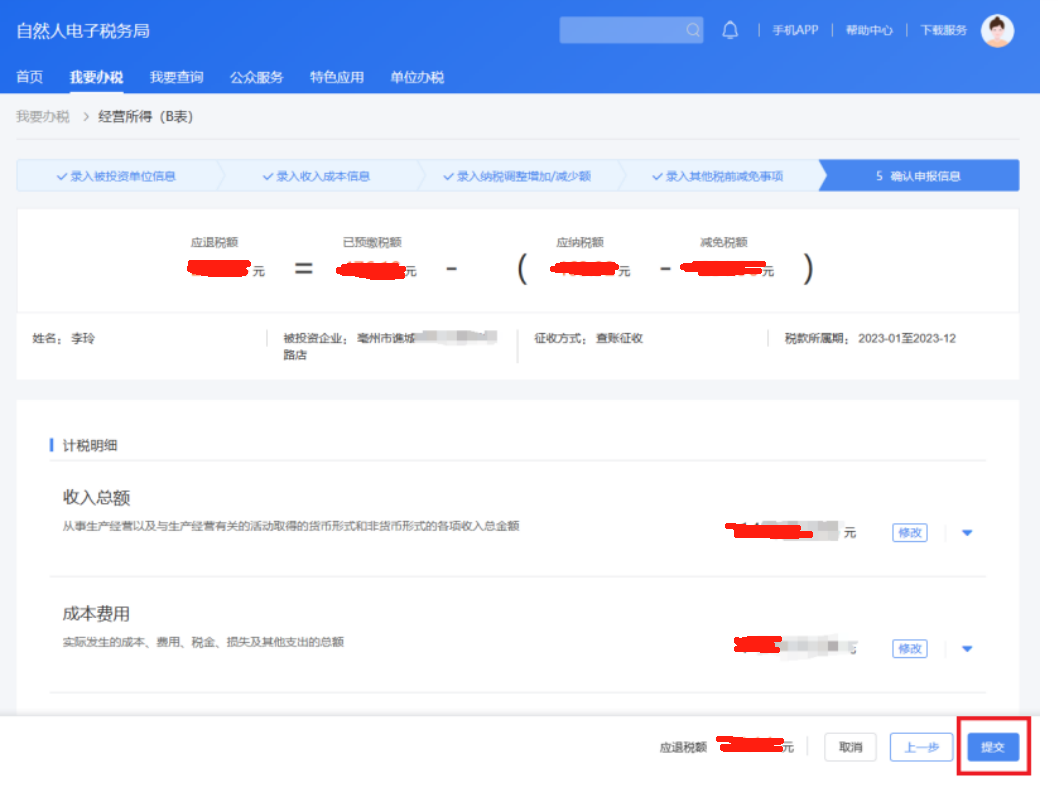1058x788 pixels.
Task: Open the user avatar profile
Action: pyautogui.click(x=997, y=31)
